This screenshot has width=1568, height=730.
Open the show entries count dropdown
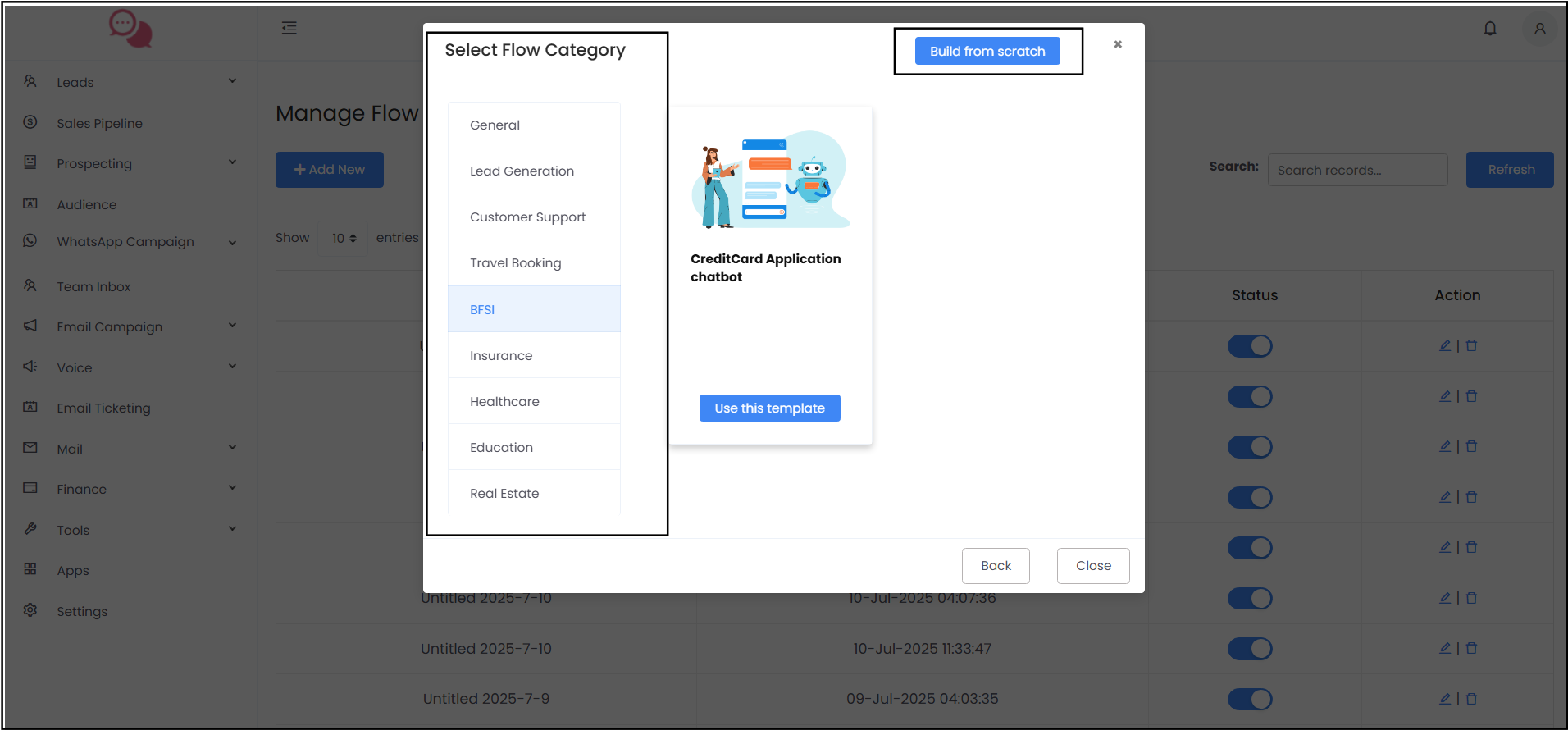pos(344,238)
